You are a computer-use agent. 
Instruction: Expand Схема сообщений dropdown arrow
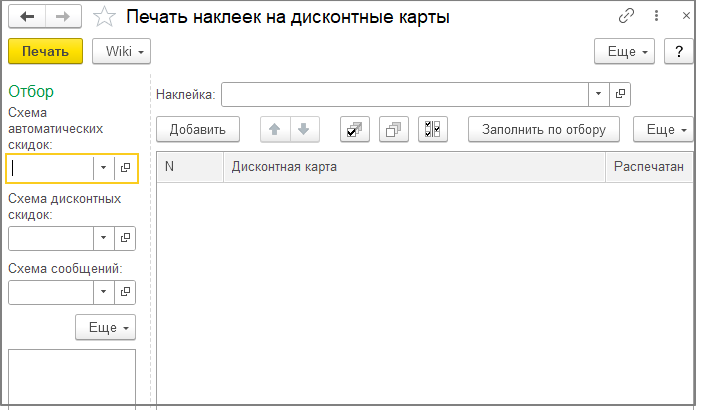click(104, 291)
